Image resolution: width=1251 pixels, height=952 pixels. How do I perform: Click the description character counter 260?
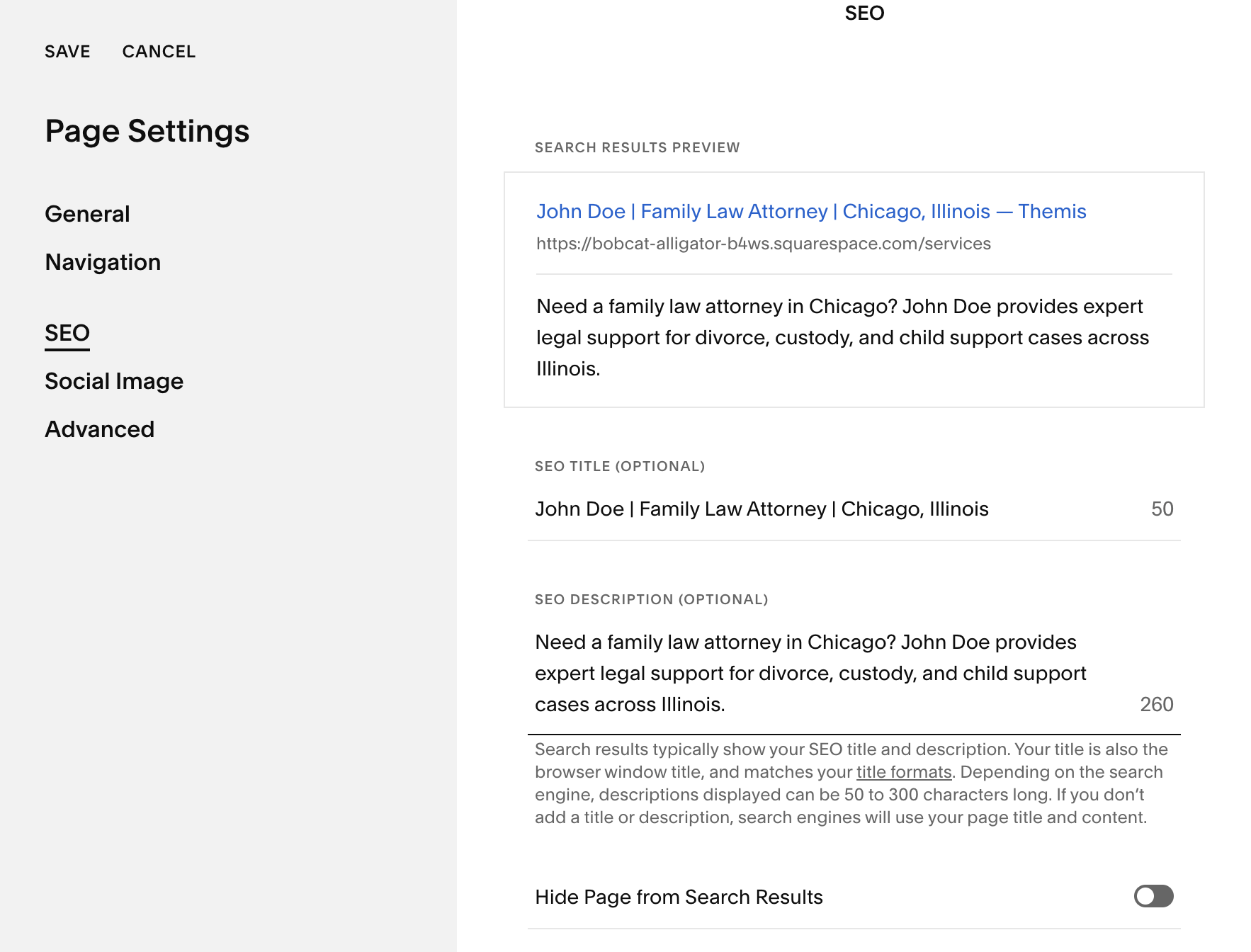point(1157,703)
